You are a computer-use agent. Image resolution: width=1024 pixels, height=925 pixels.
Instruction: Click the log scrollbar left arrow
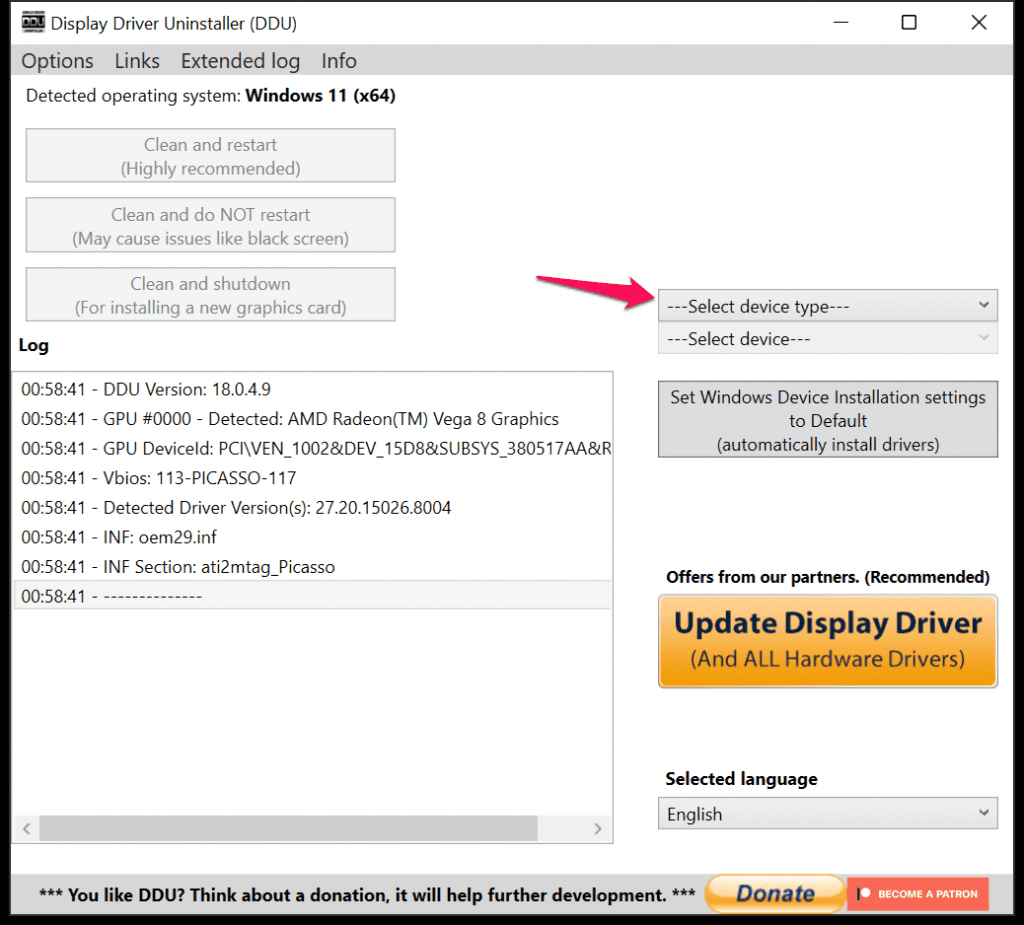(x=27, y=828)
